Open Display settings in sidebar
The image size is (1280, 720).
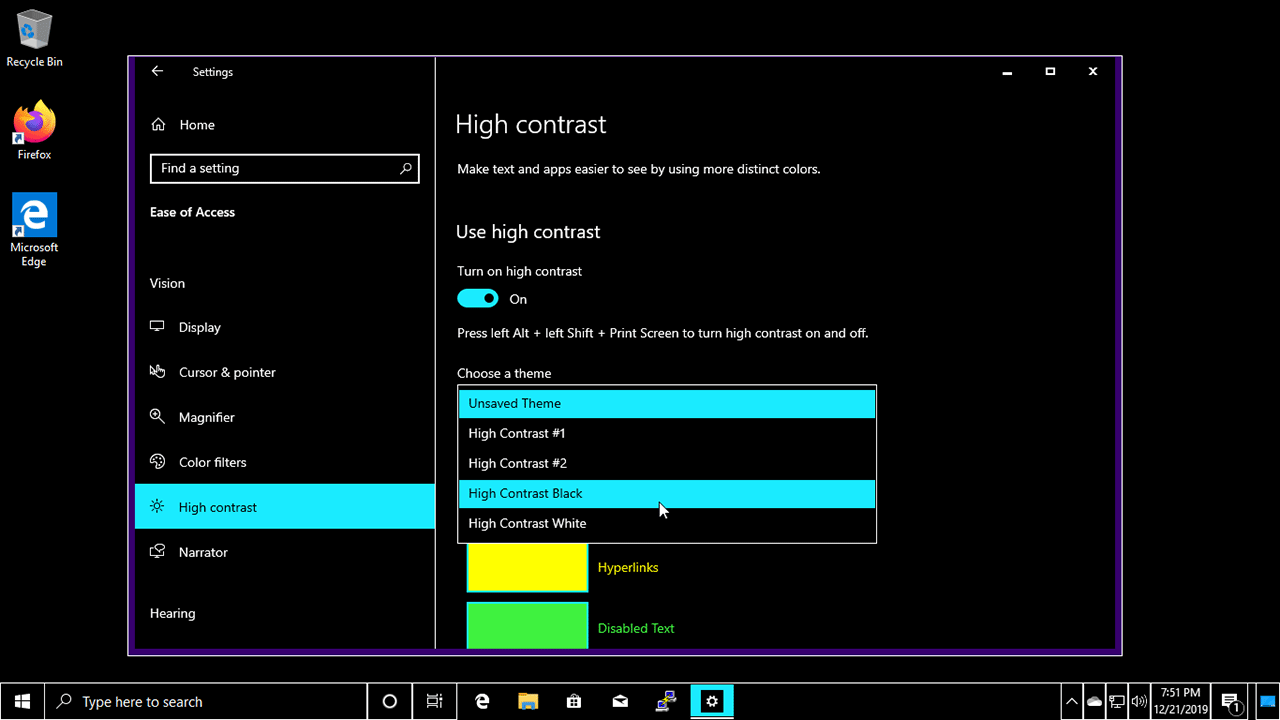tap(285, 327)
